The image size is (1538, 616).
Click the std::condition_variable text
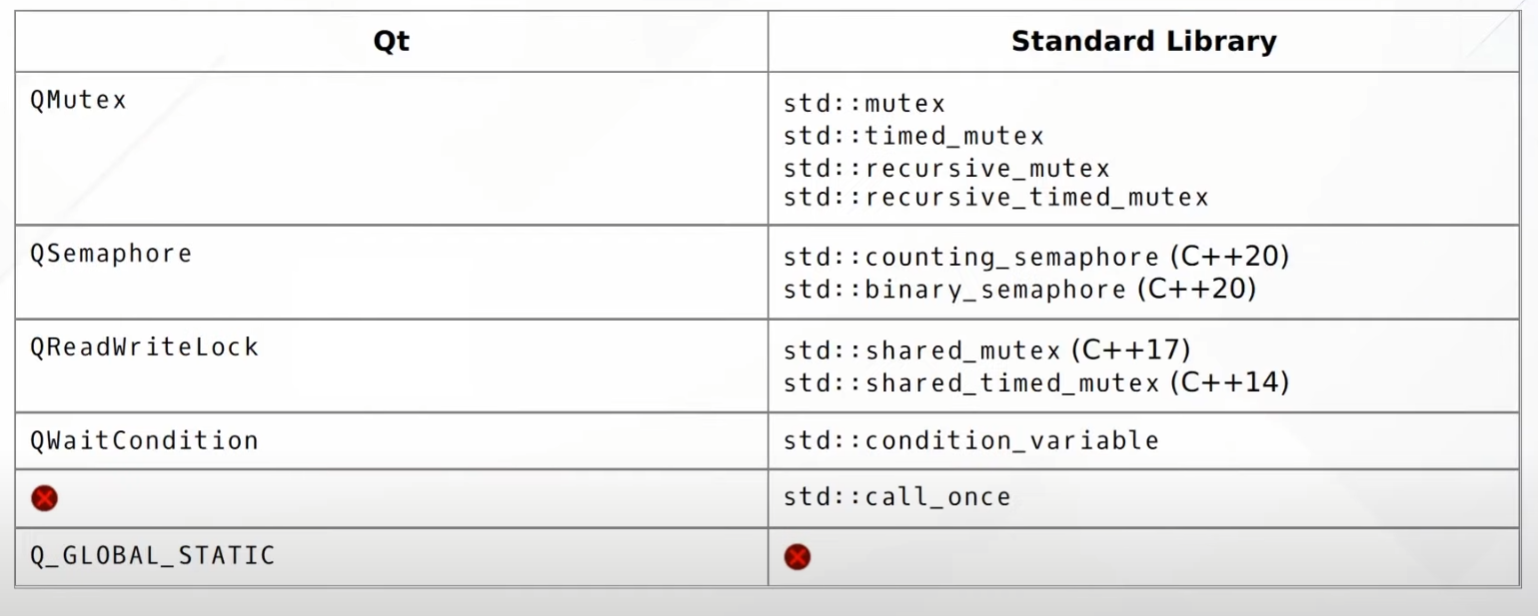(x=971, y=441)
